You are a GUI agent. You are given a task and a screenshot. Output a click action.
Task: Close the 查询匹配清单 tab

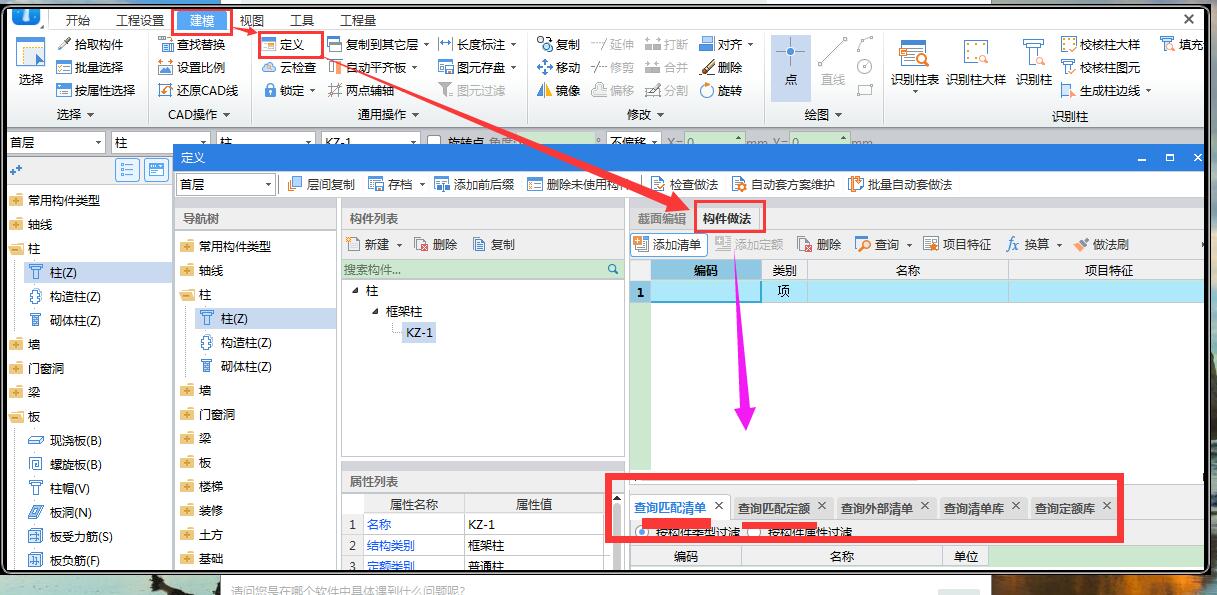(x=718, y=506)
